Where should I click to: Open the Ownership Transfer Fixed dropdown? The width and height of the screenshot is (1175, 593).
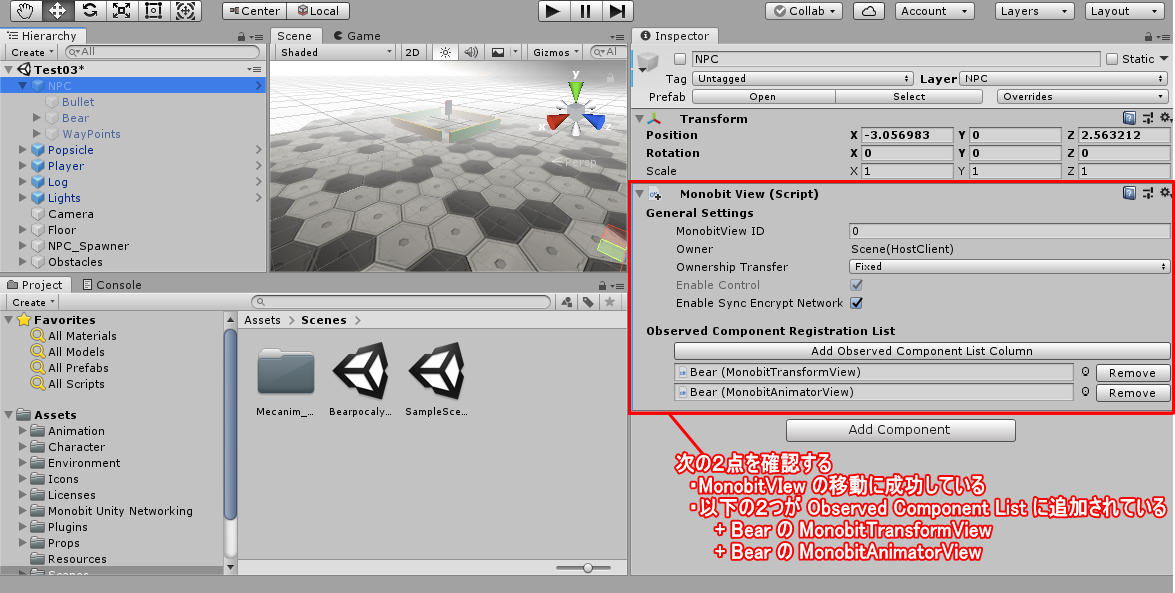tap(1009, 266)
